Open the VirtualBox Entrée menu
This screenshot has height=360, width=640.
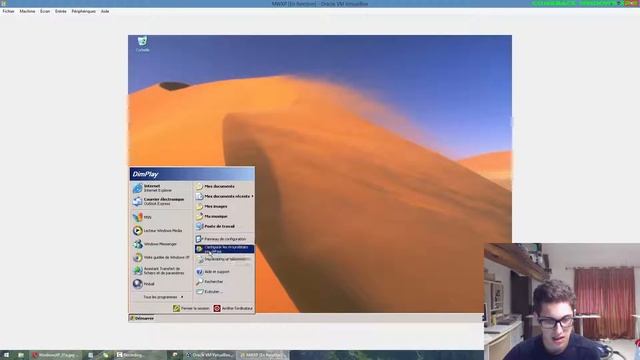[61, 11]
